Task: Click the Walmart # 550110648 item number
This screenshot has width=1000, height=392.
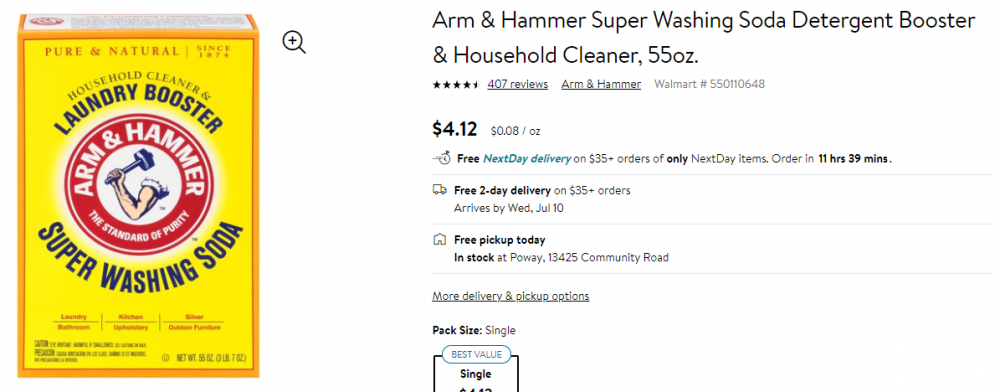Action: tap(709, 84)
